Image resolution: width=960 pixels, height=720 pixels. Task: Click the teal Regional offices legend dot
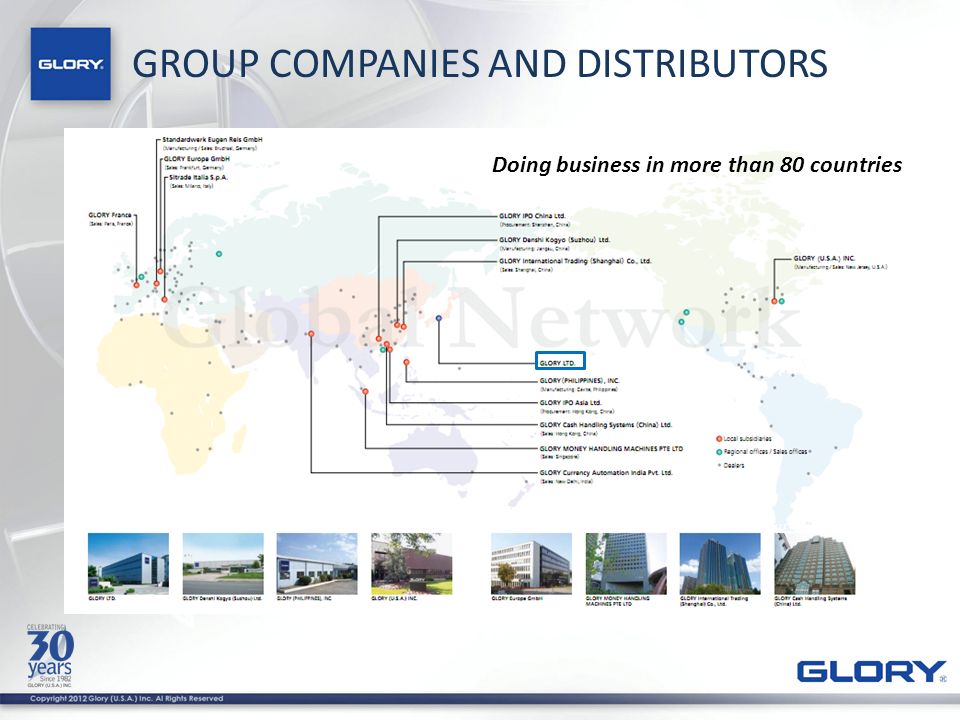719,452
